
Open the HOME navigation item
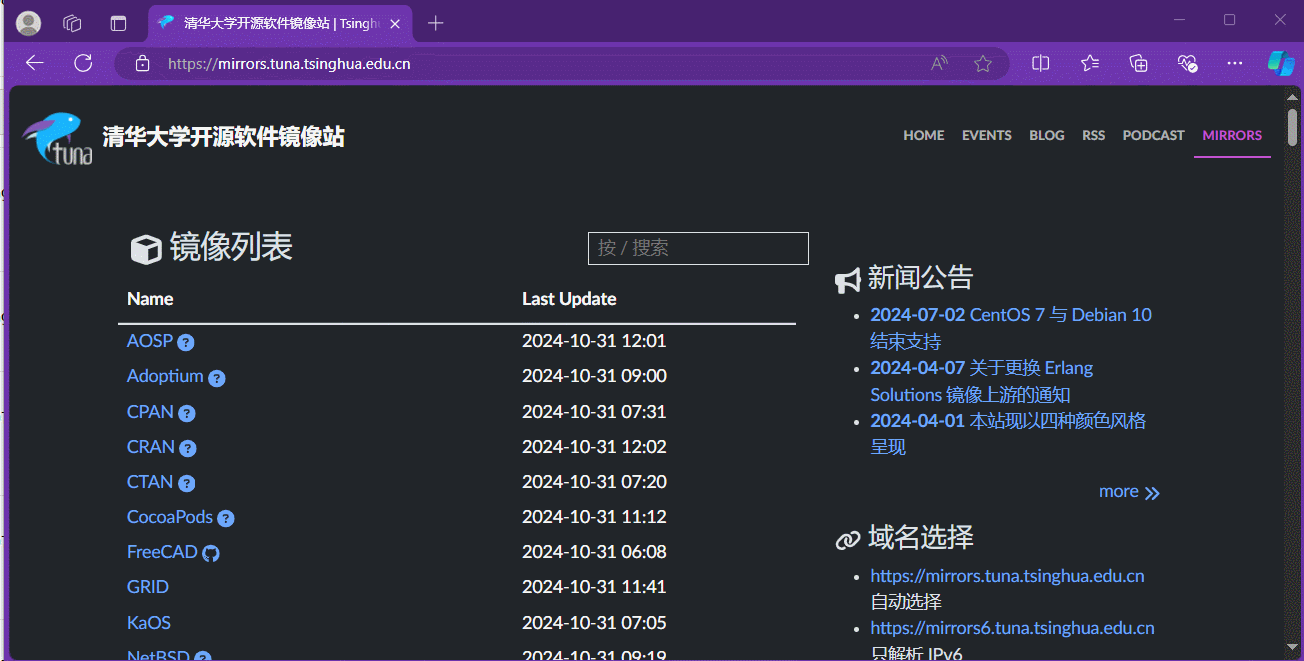click(923, 135)
